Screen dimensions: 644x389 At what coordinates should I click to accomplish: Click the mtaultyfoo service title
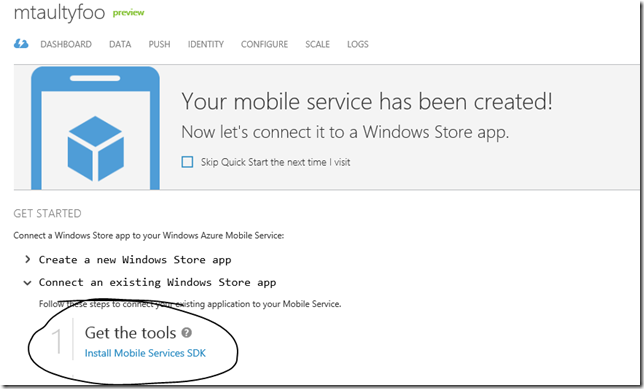click(x=60, y=13)
